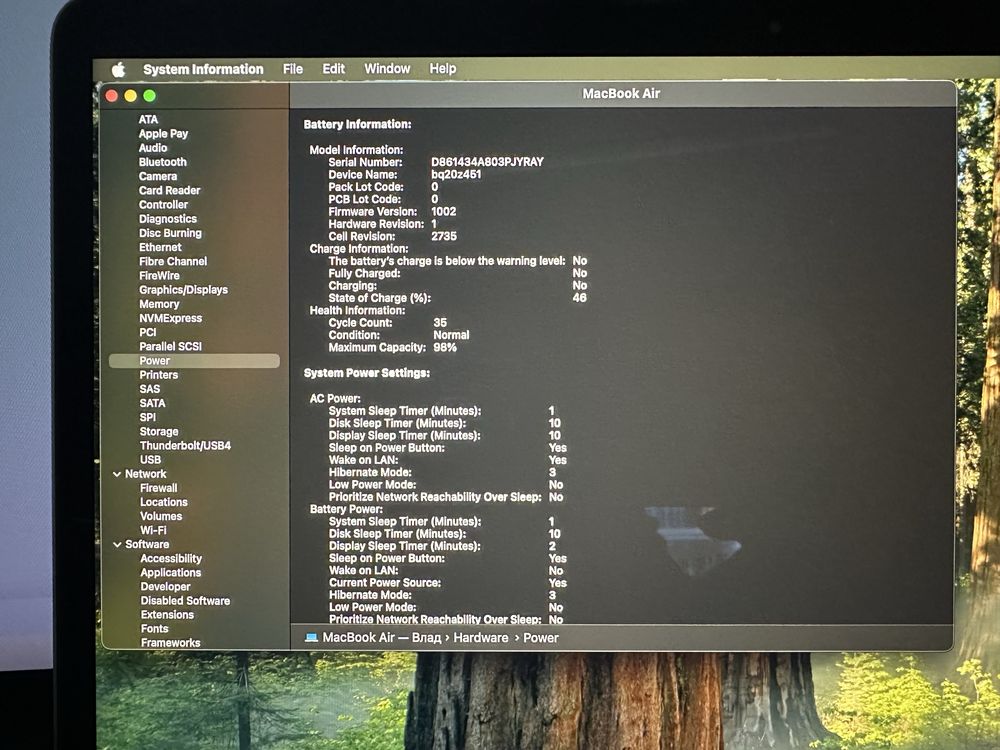Click Condition value Normal

pos(451,335)
